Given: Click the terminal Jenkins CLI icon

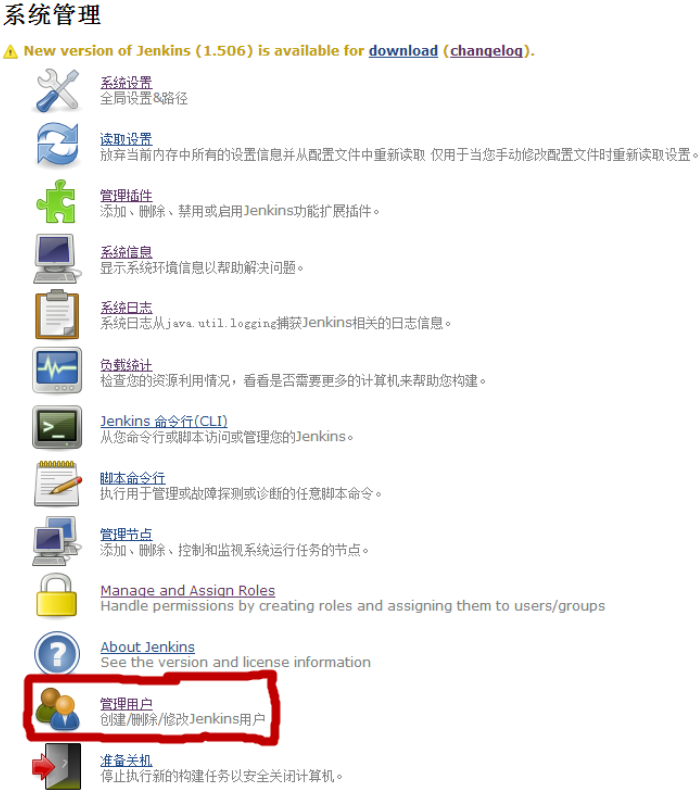Looking at the screenshot, I should 57,427.
